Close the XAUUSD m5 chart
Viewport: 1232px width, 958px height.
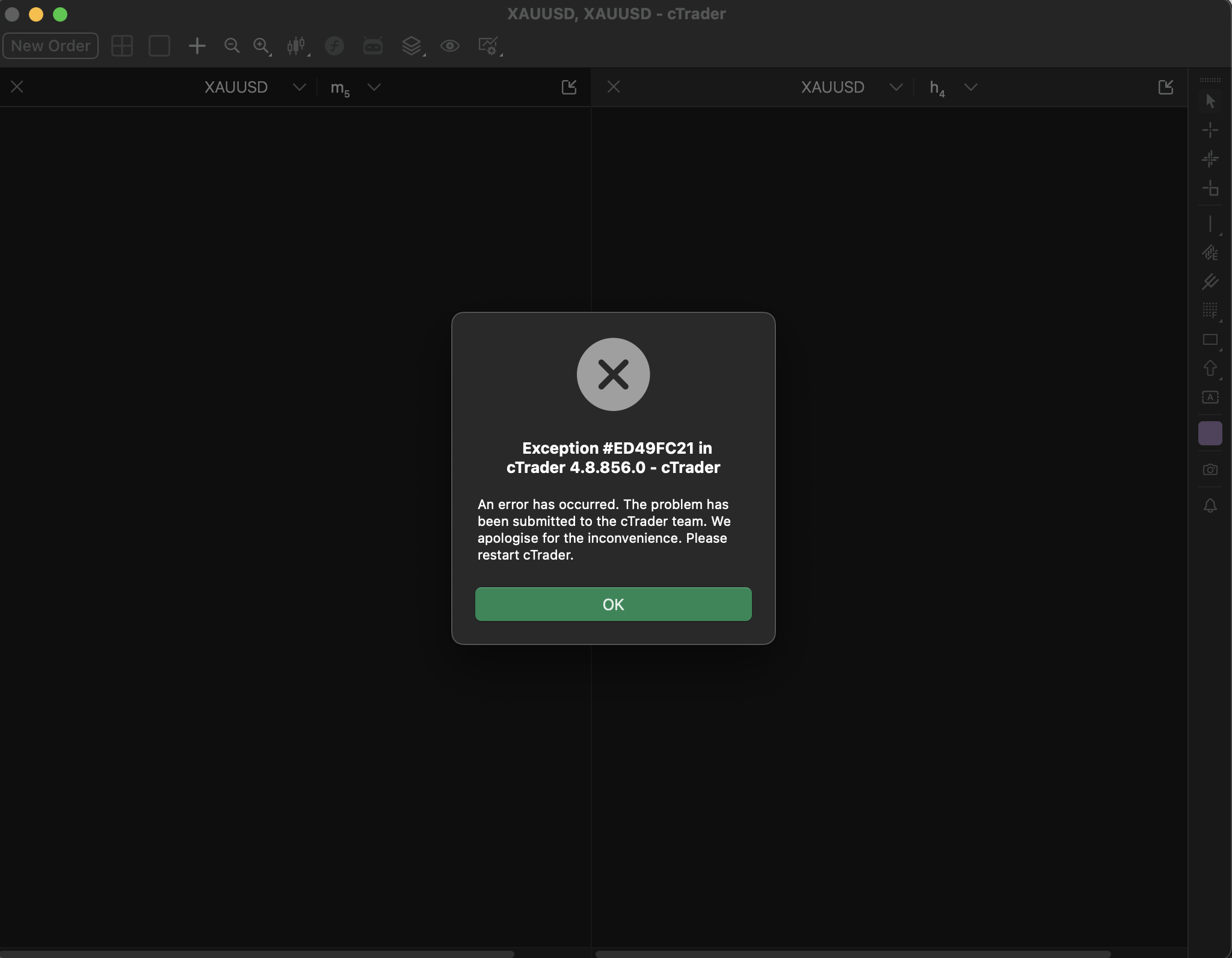(17, 87)
